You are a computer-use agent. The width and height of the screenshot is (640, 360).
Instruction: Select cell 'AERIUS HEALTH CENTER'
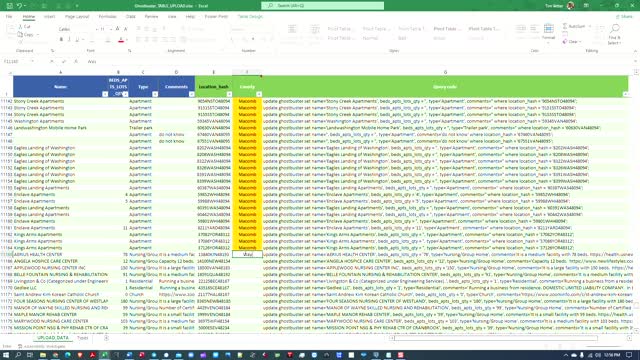point(60,254)
